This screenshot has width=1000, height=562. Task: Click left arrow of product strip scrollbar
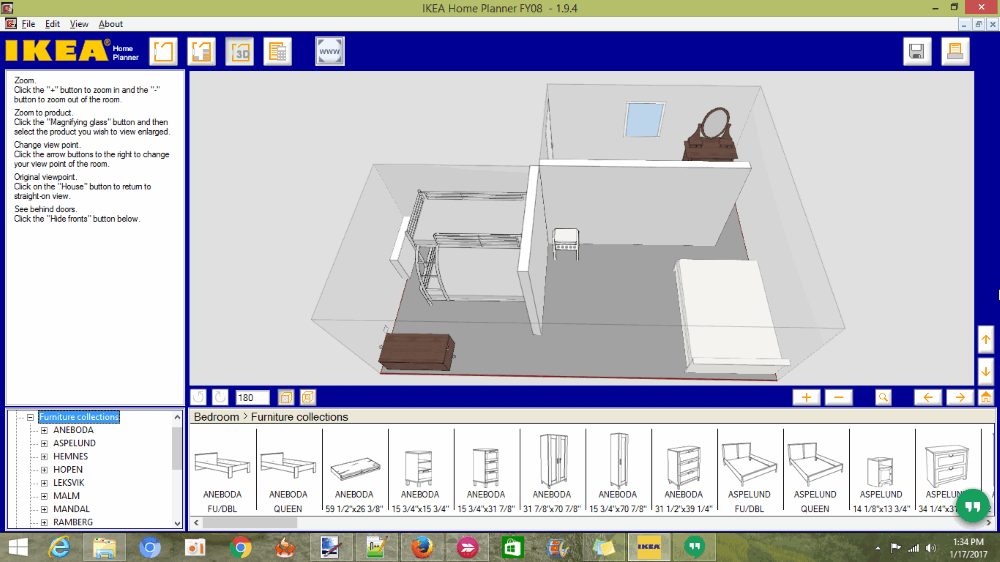196,523
